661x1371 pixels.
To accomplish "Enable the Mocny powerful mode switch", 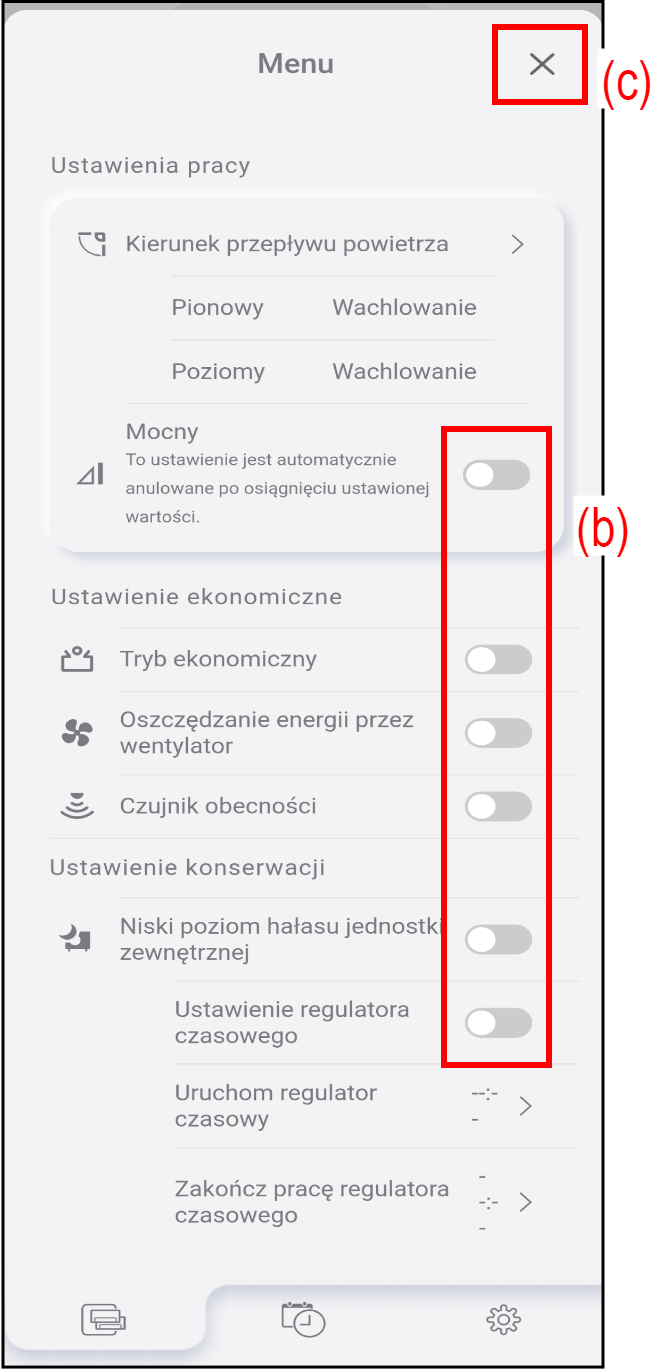I will click(x=497, y=476).
